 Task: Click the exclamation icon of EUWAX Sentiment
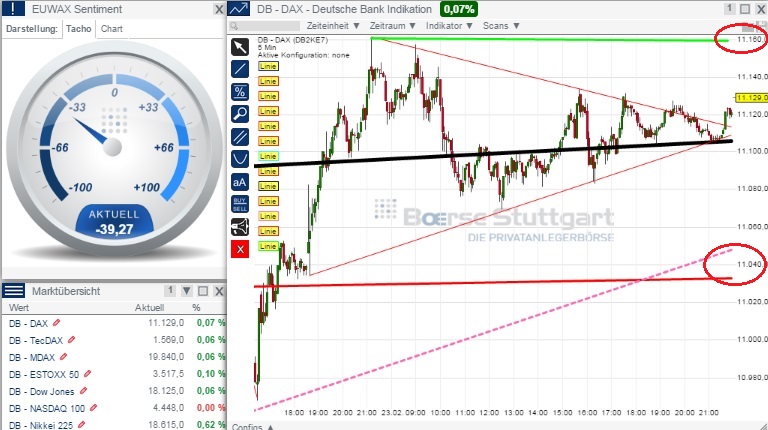point(13,9)
